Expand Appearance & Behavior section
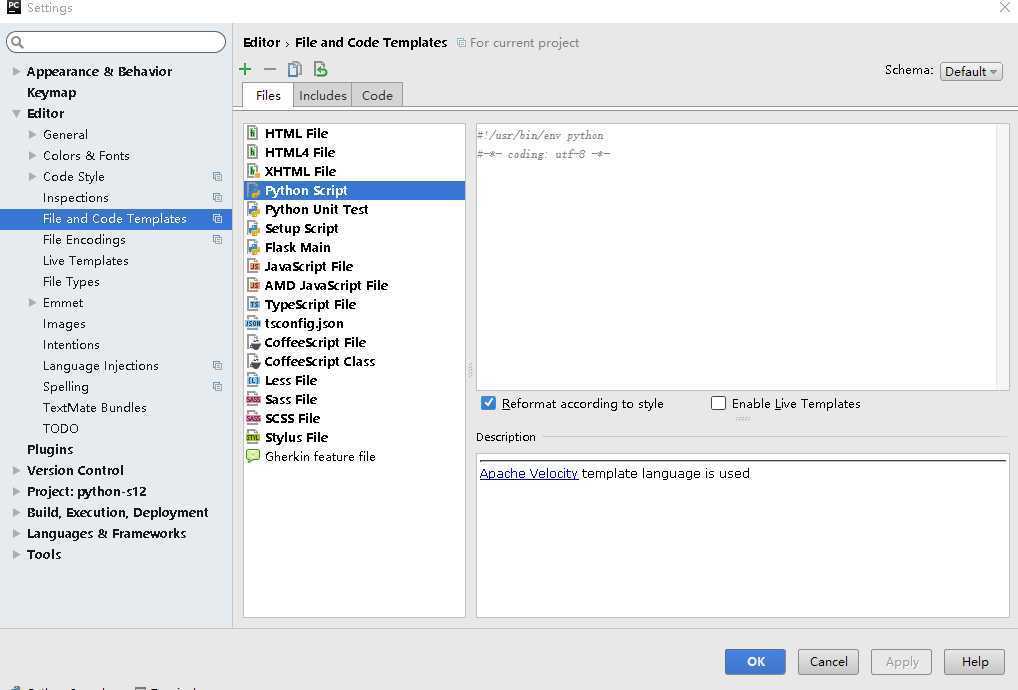The image size is (1018, 690). (x=16, y=71)
